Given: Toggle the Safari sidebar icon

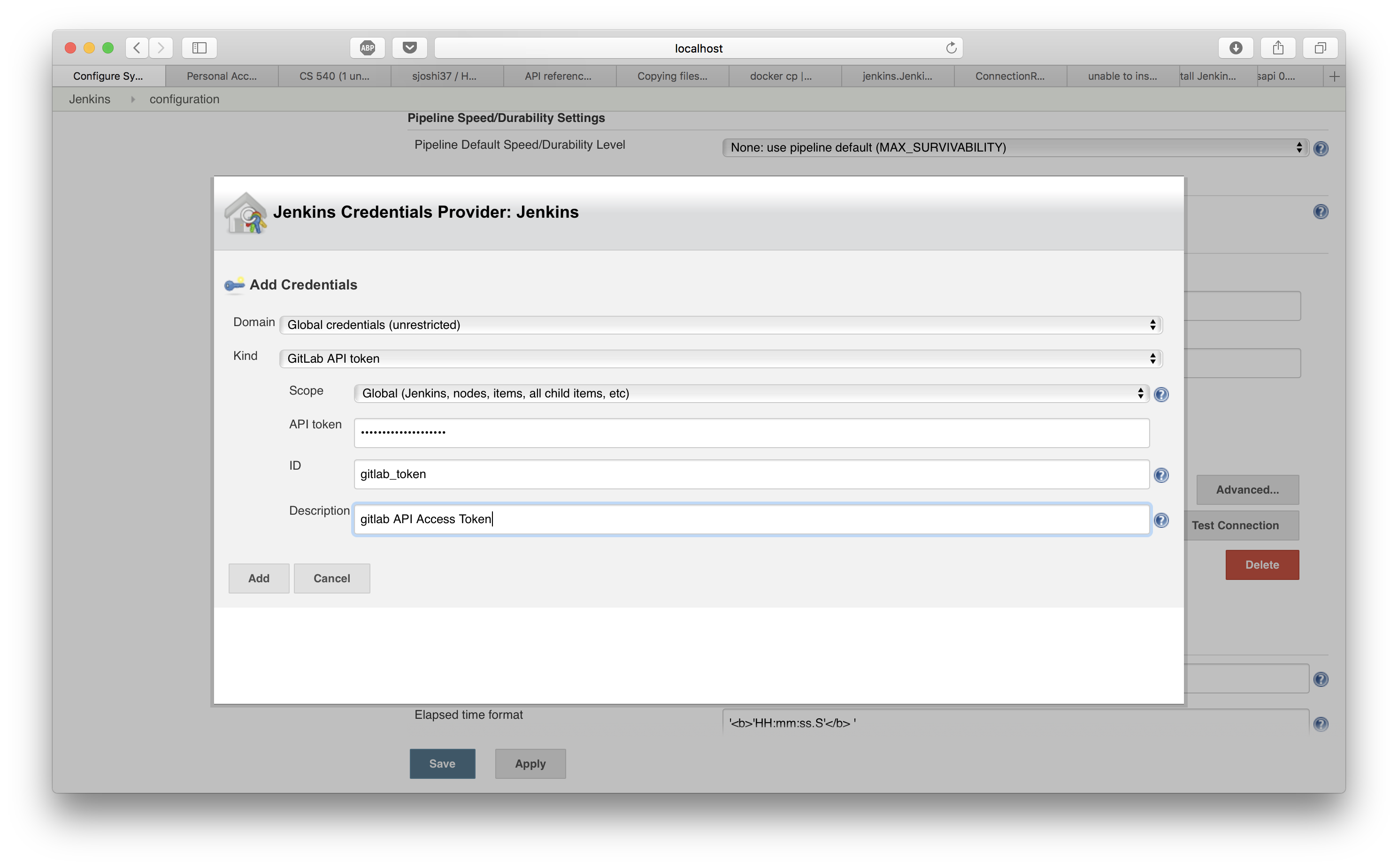Looking at the screenshot, I should (200, 48).
